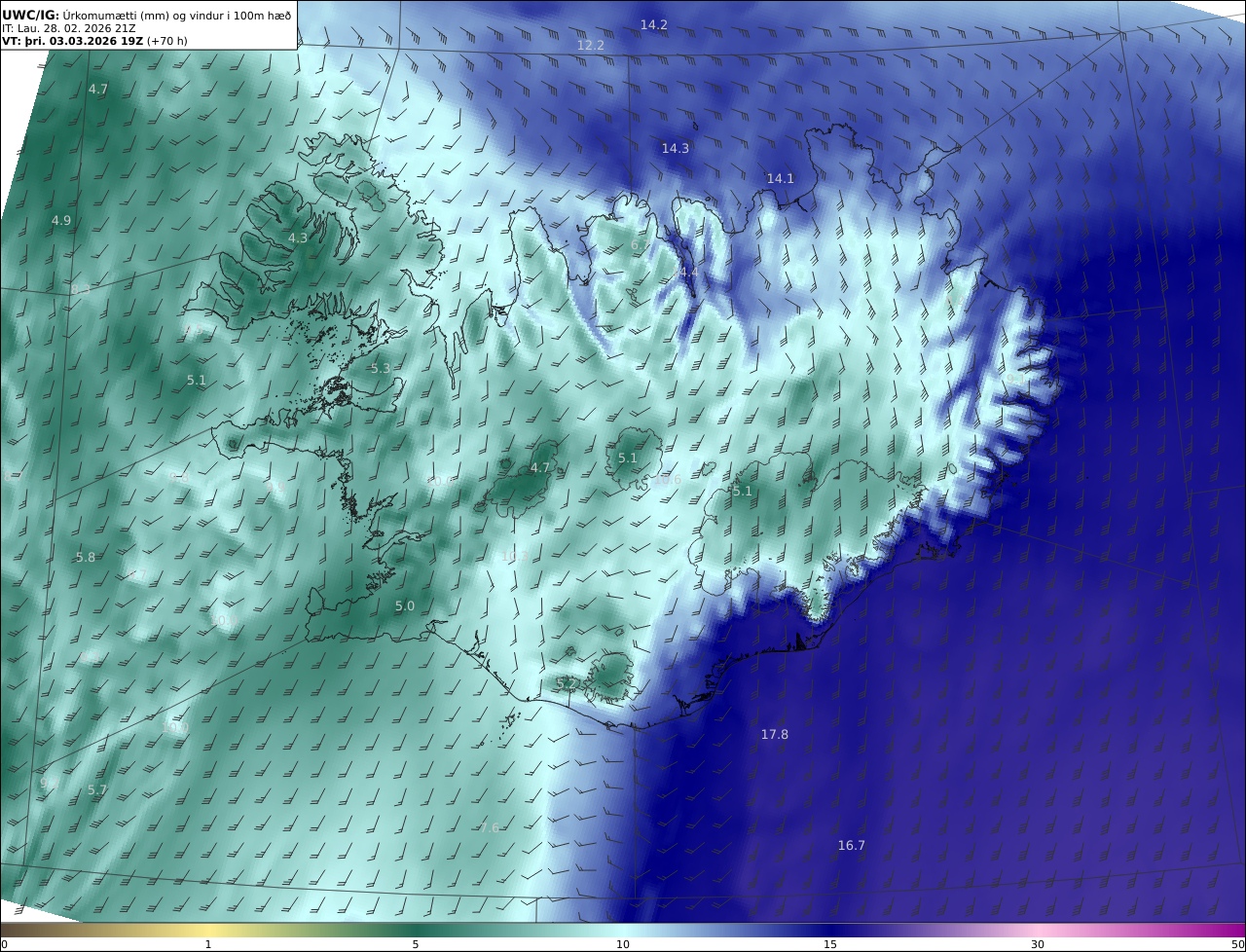Screen dimensions: 1246x952
Task: Click the 14.3 precipitation value
Action: (x=676, y=148)
